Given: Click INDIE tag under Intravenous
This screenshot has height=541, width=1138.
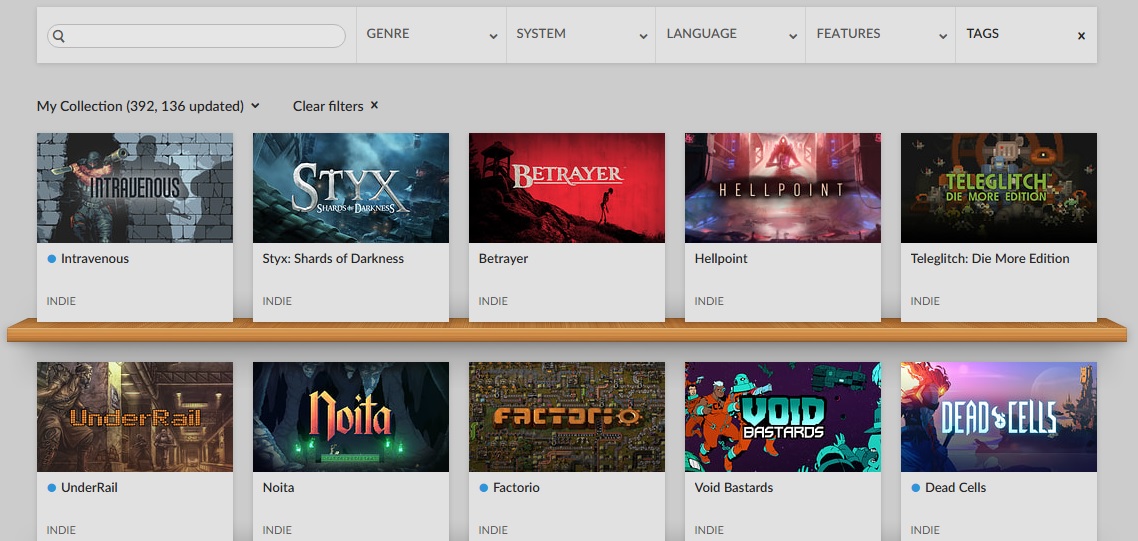Looking at the screenshot, I should tap(61, 301).
